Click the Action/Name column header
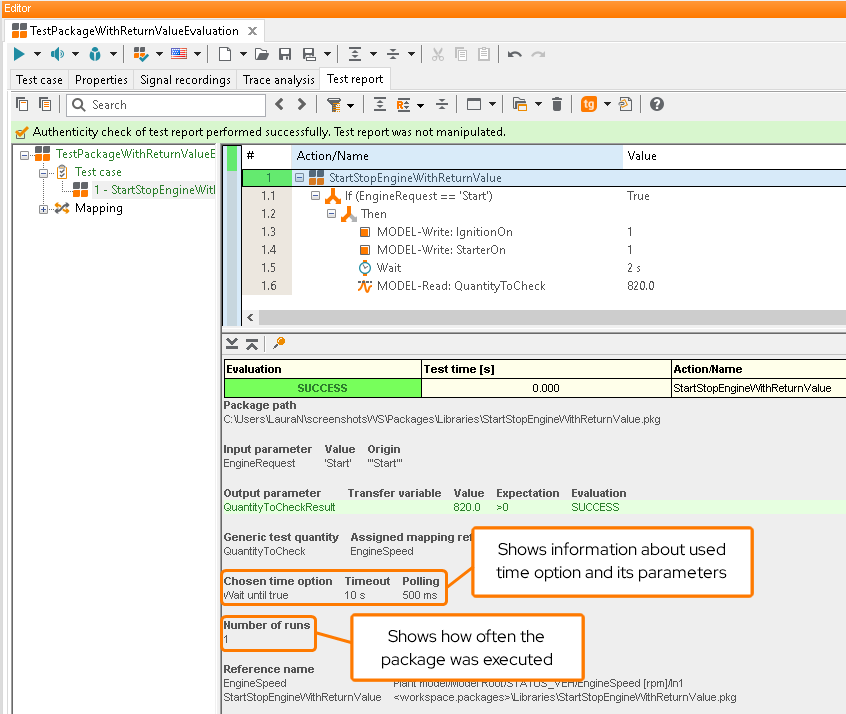 (457, 156)
